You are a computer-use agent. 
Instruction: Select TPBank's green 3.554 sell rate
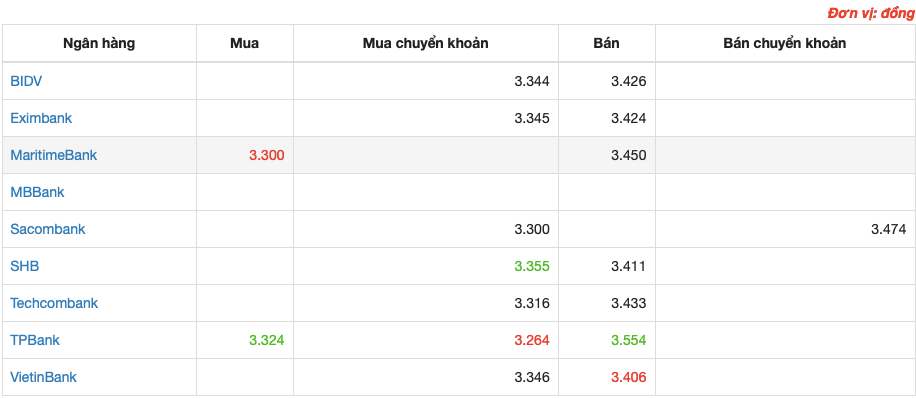pos(629,340)
